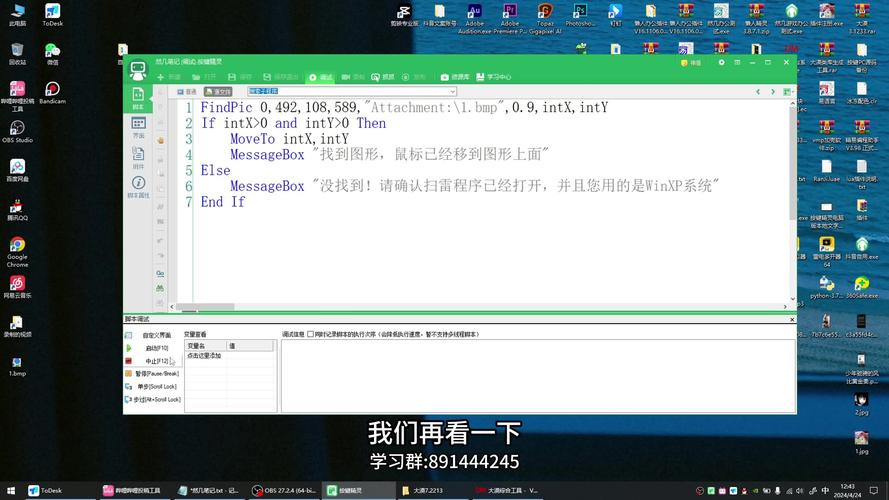Click the robot logo in the title bar
Screen dimensions: 889x500
coord(138,70)
